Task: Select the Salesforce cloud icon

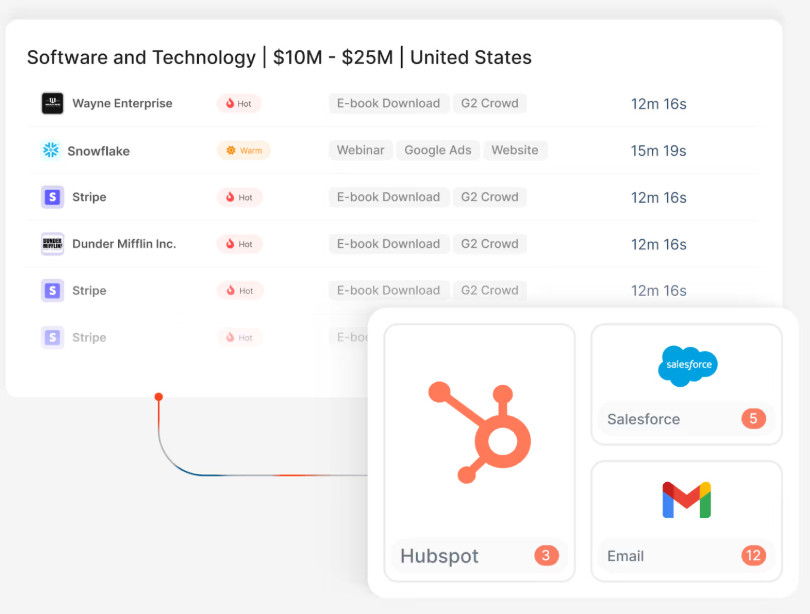Action: [x=687, y=367]
